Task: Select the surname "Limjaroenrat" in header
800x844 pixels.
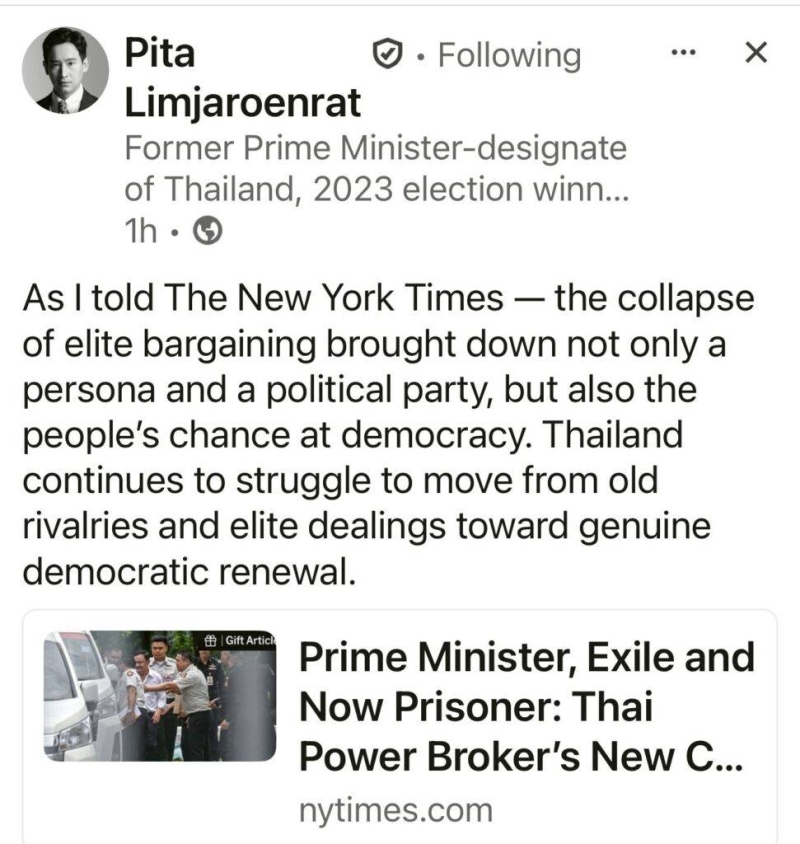Action: tap(242, 102)
